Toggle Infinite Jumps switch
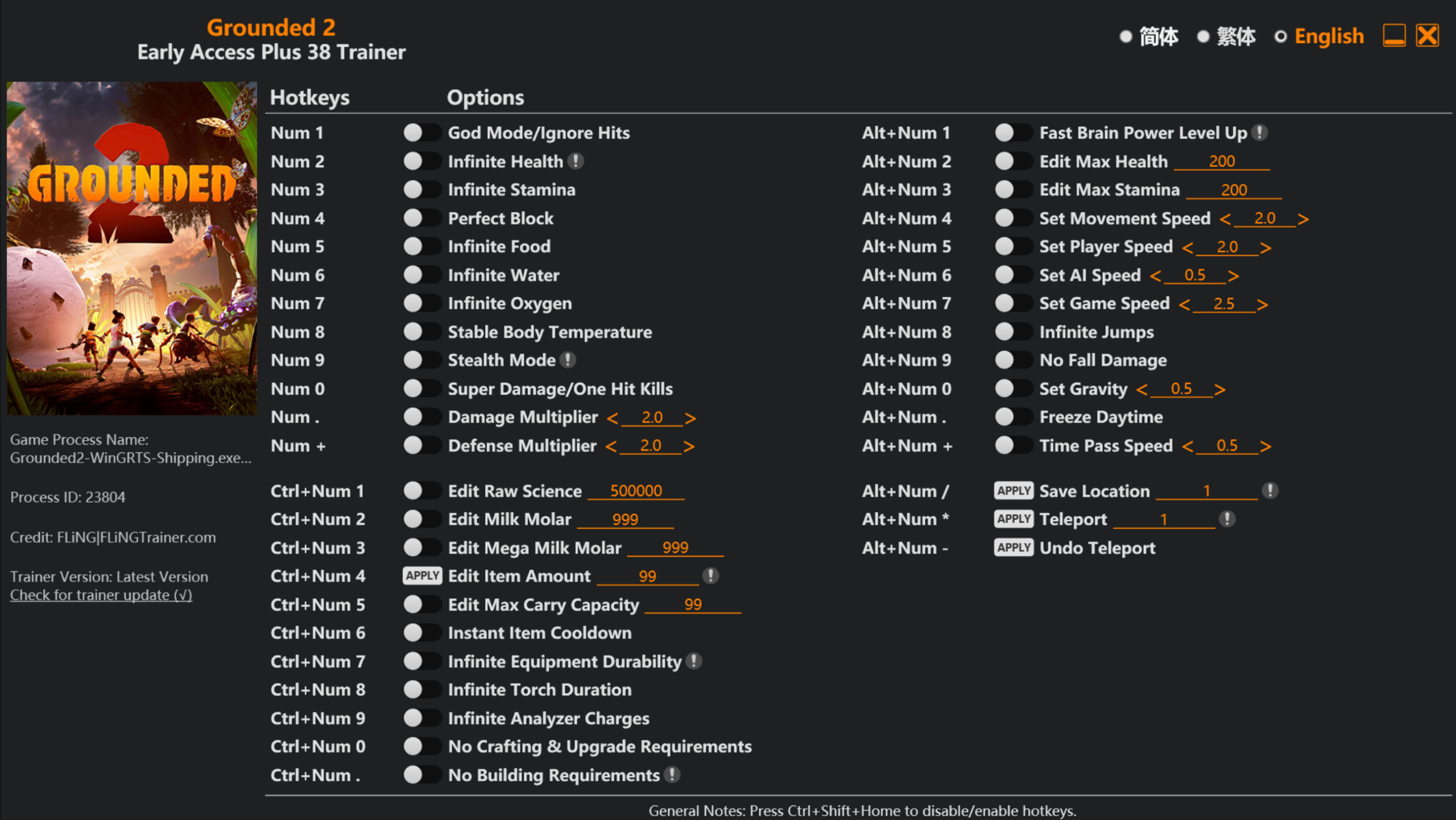1456x820 pixels. tap(1014, 332)
